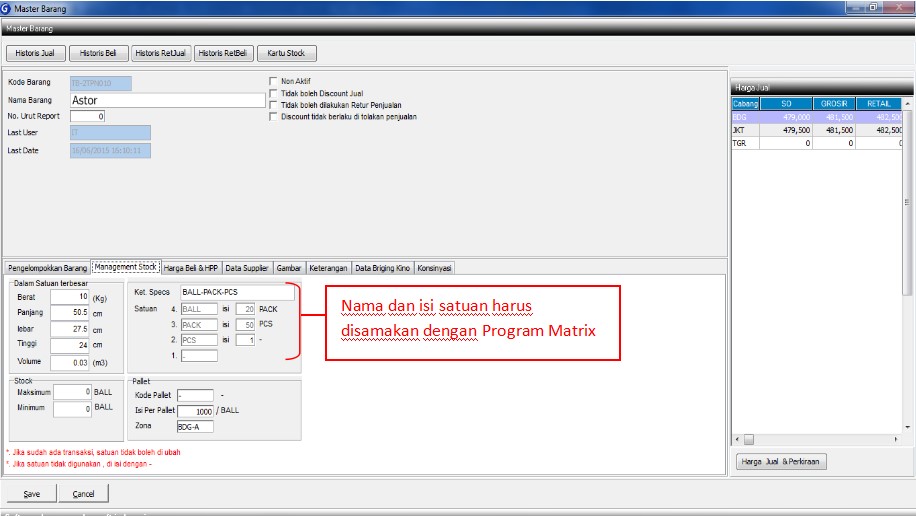The width and height of the screenshot is (916, 516).
Task: Show the Gambar tab
Action: tap(288, 268)
